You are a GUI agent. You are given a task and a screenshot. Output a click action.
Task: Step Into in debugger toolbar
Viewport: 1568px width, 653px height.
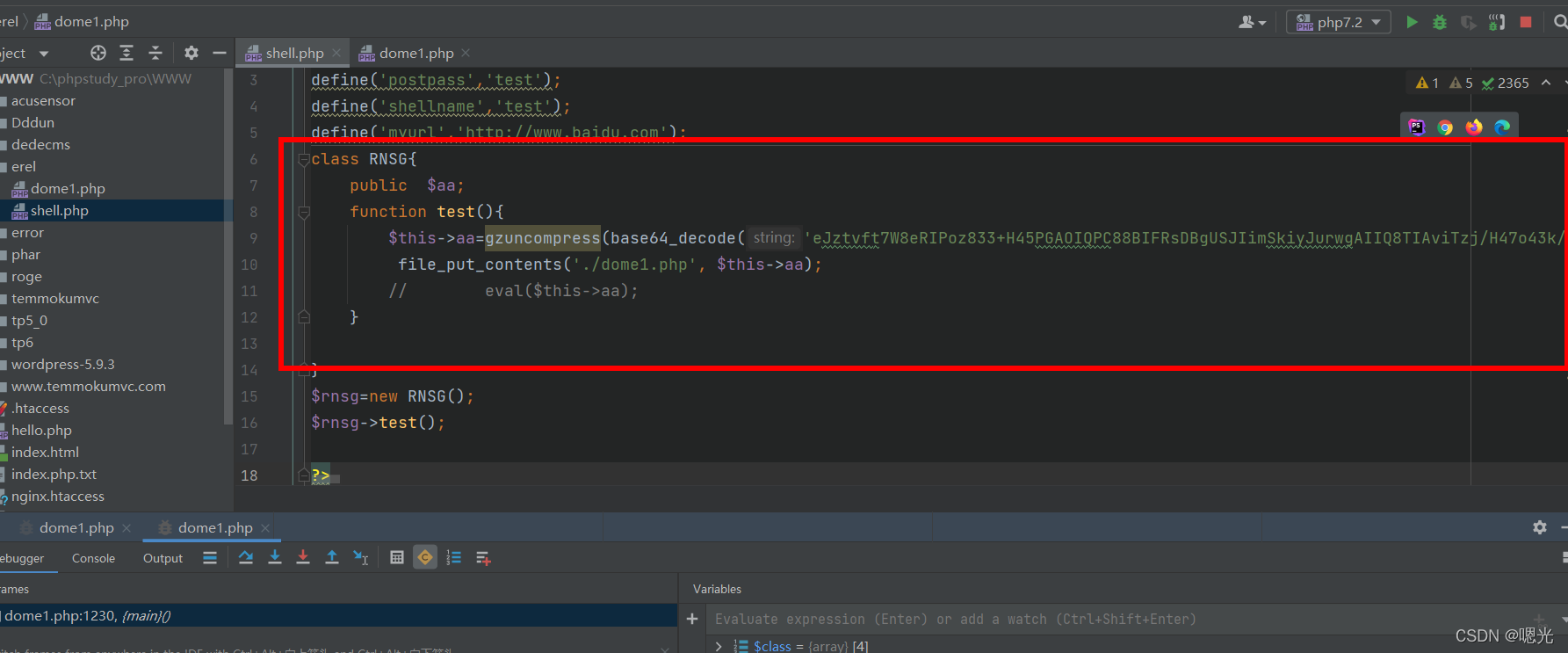click(275, 557)
